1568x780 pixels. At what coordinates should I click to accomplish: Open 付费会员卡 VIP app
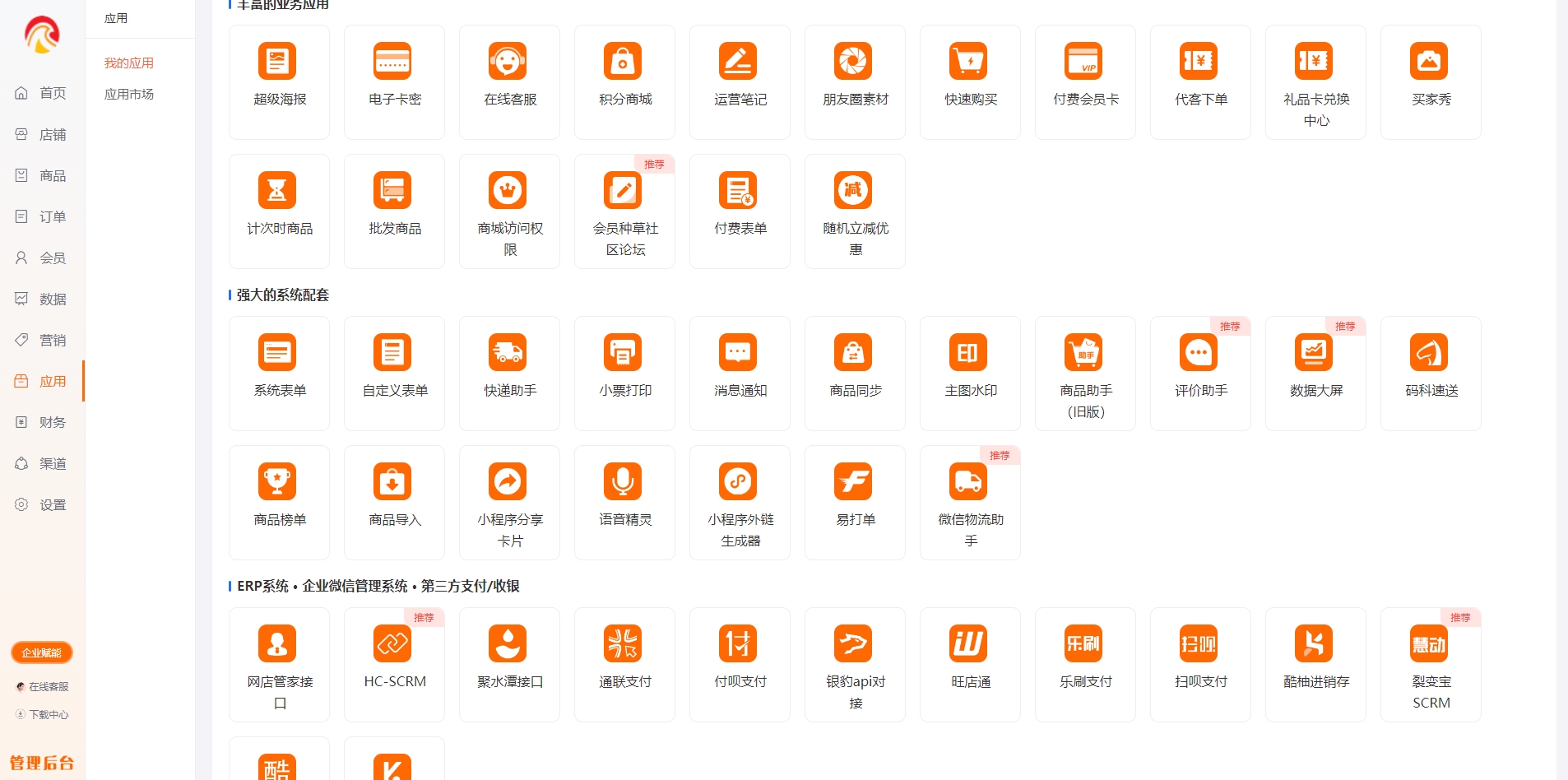tap(1085, 82)
